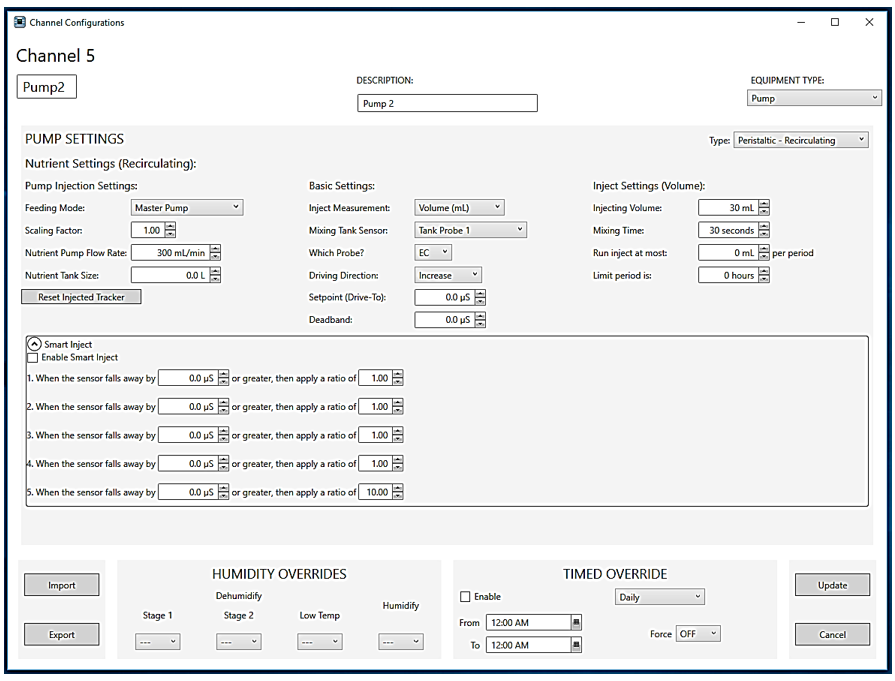
Task: Click Nutrient Tank Size value field
Action: pyautogui.click(x=171, y=275)
